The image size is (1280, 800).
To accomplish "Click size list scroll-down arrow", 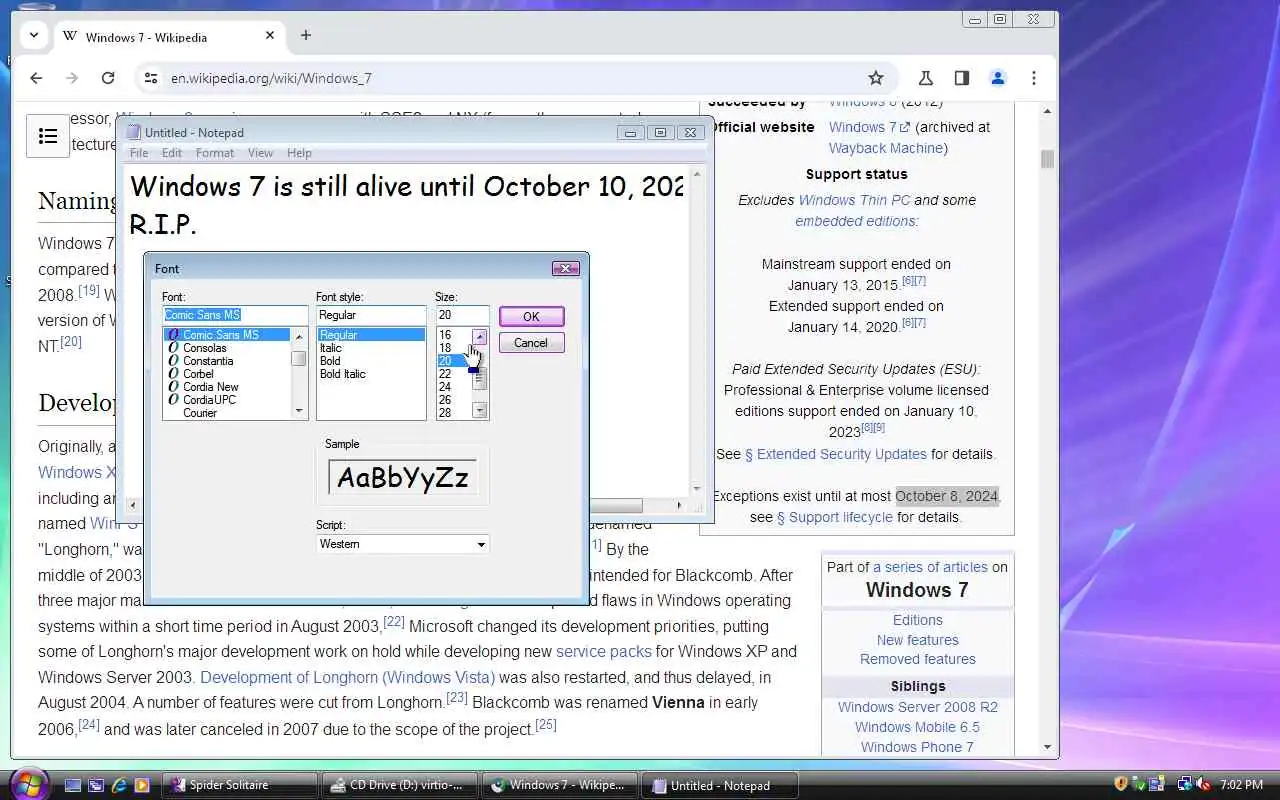I will pos(480,411).
